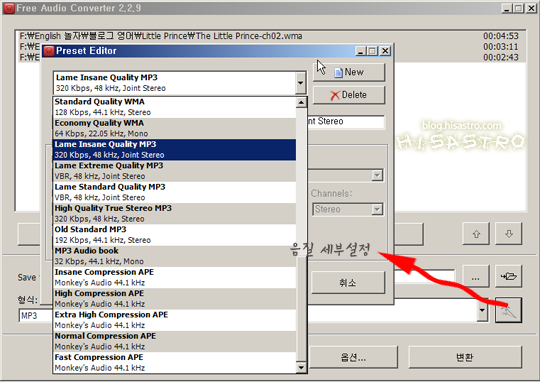Move file down with down arrow button
This screenshot has height=382, width=540.
(509, 234)
